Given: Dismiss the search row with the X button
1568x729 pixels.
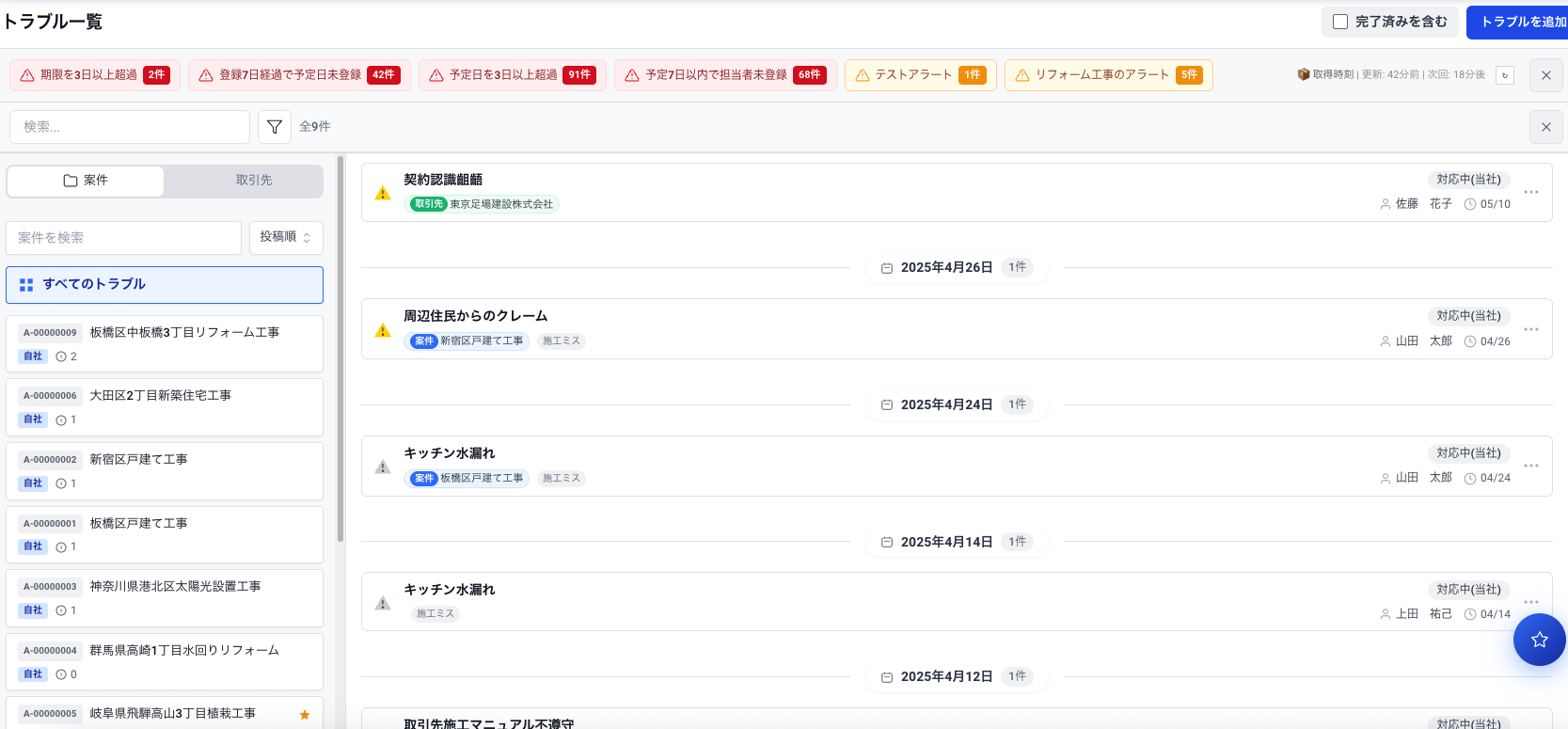Looking at the screenshot, I should point(1546,127).
